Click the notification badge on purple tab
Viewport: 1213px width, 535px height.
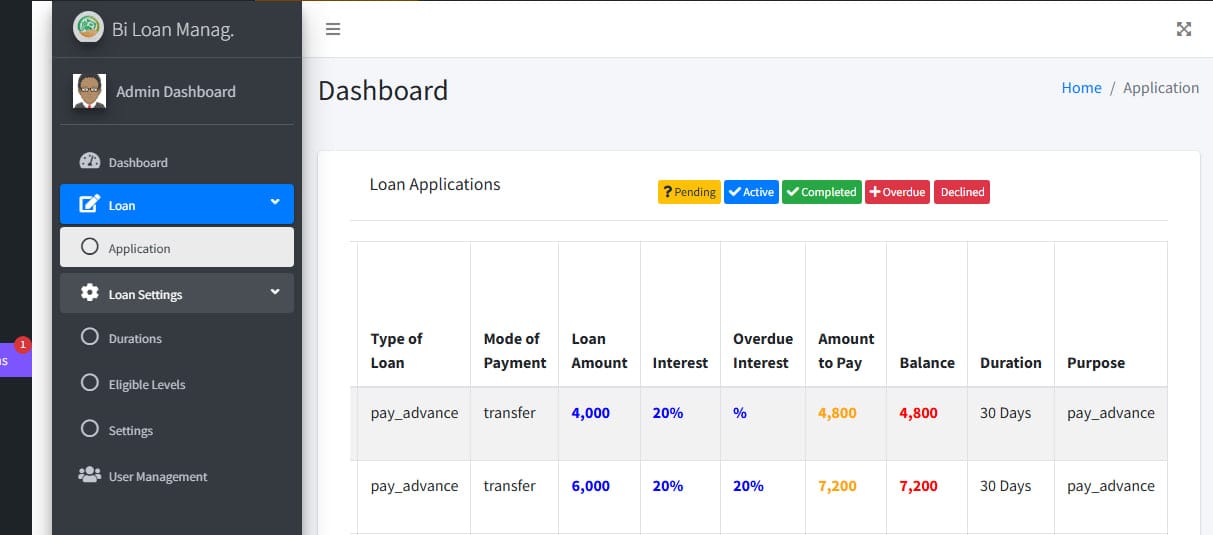[x=23, y=345]
